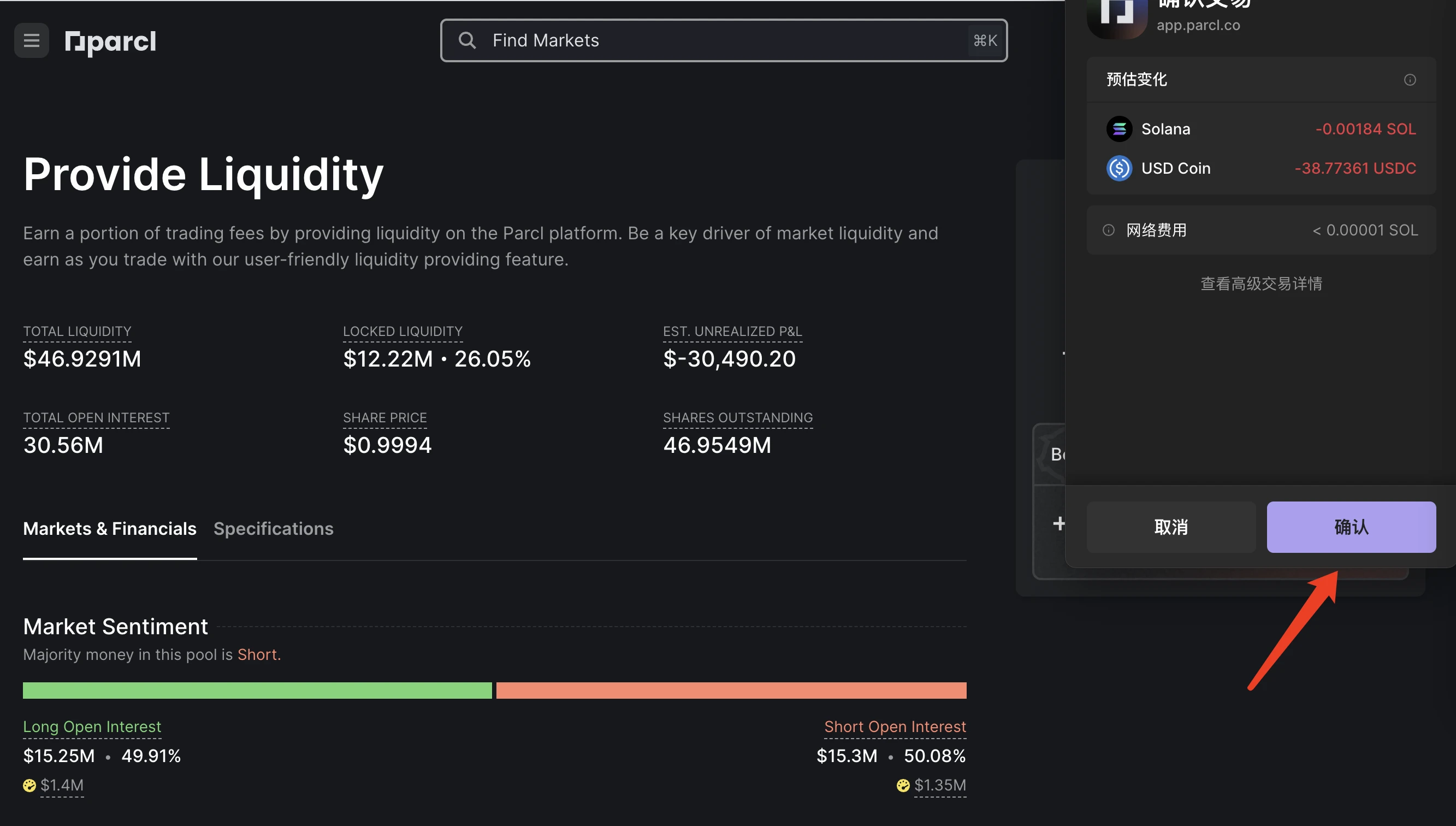The width and height of the screenshot is (1456, 826).
Task: Click the info icon beside 预估变化
Action: pos(1410,80)
